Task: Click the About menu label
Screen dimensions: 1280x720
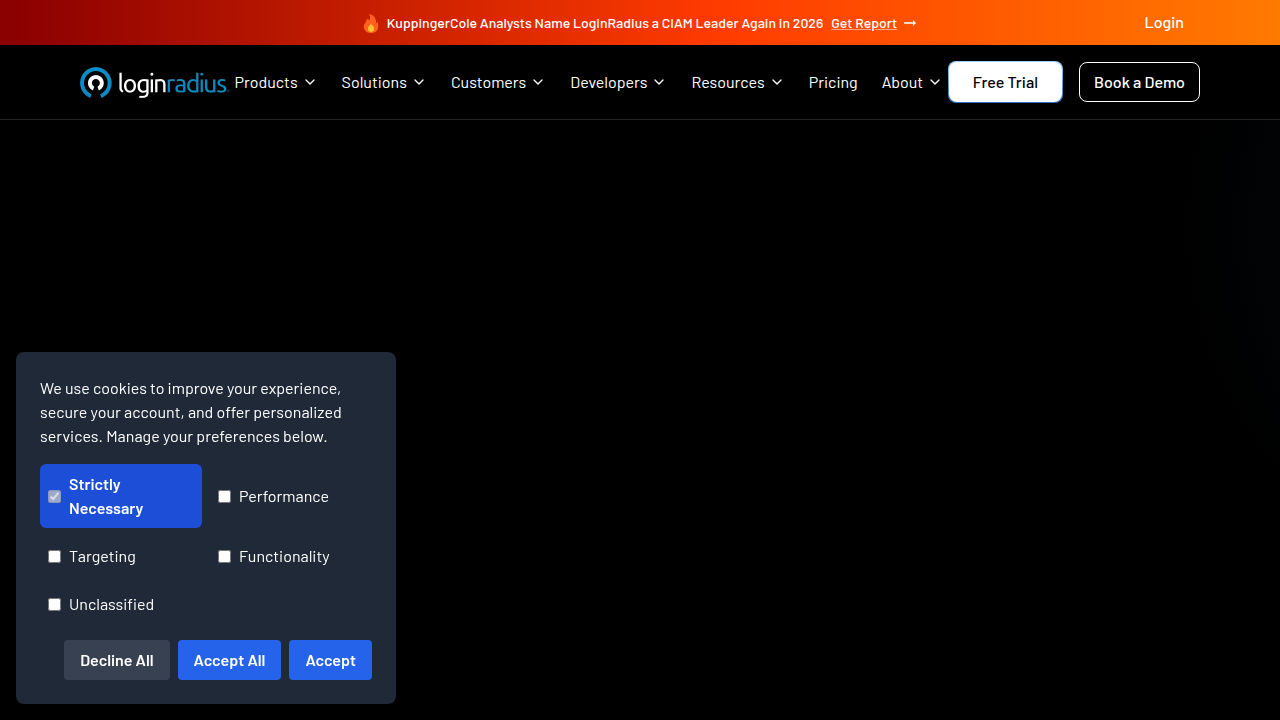Action: pos(902,83)
